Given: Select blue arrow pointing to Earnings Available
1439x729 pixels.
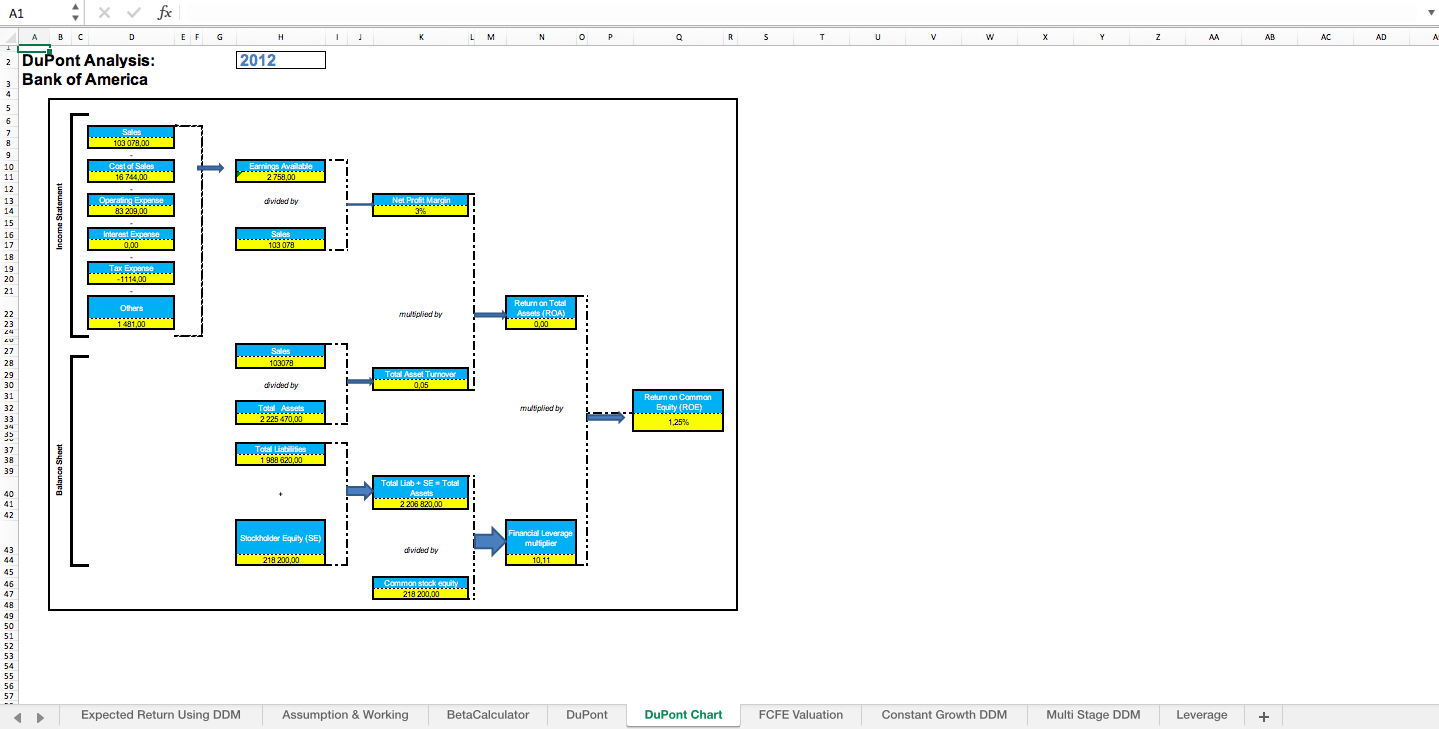Looking at the screenshot, I should tap(210, 167).
